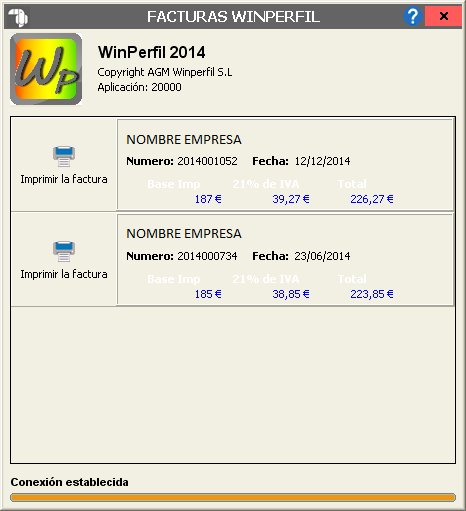Click the printer icon for invoice 2014000734
466x511 pixels.
64,252
